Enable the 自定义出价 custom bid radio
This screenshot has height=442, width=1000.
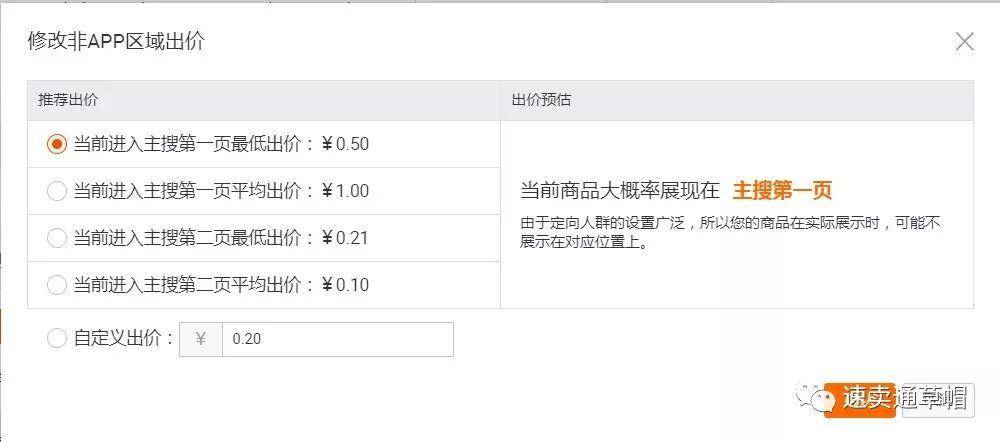57,339
